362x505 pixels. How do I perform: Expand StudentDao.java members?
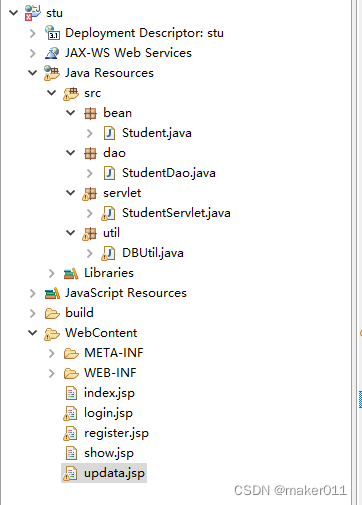click(90, 173)
